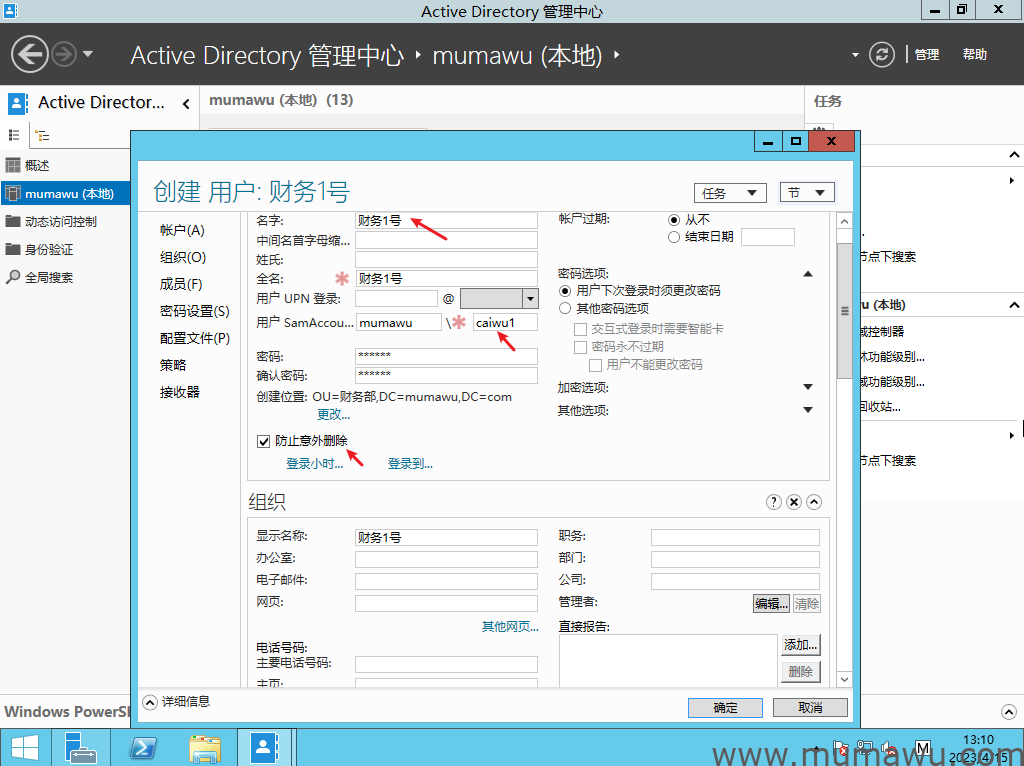This screenshot has height=766, width=1024.
Task: Expand the Windows PowerShell history panel
Action: click(x=1008, y=711)
